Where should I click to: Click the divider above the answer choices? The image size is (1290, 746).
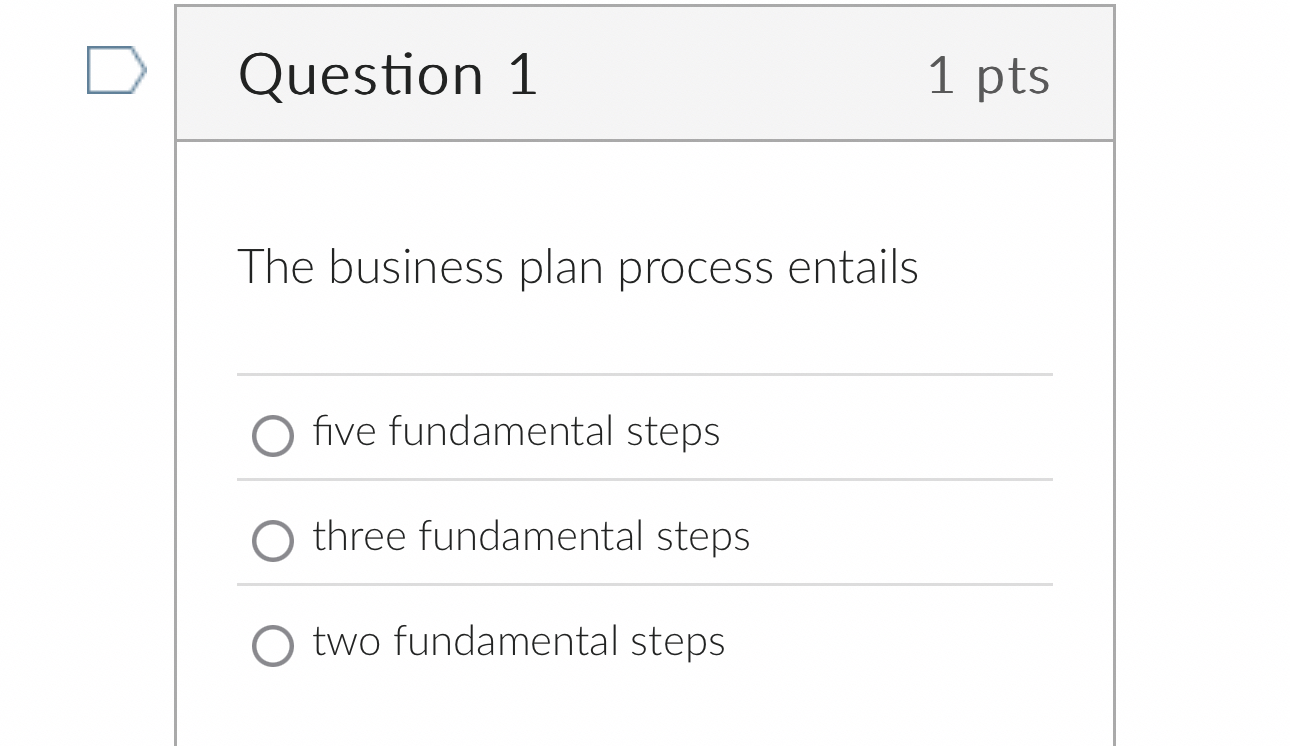[x=645, y=375]
